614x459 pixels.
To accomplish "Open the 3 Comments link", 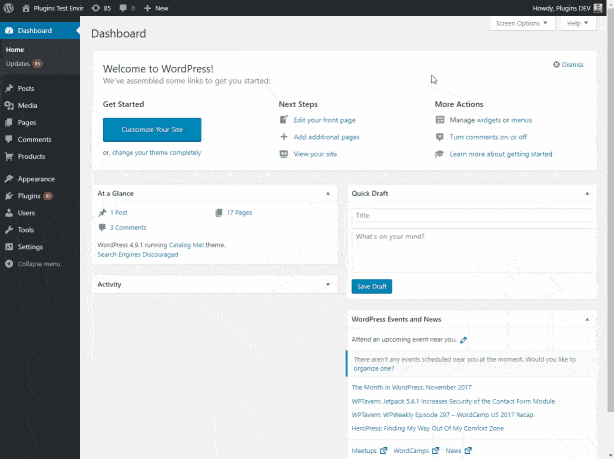I will pos(128,228).
